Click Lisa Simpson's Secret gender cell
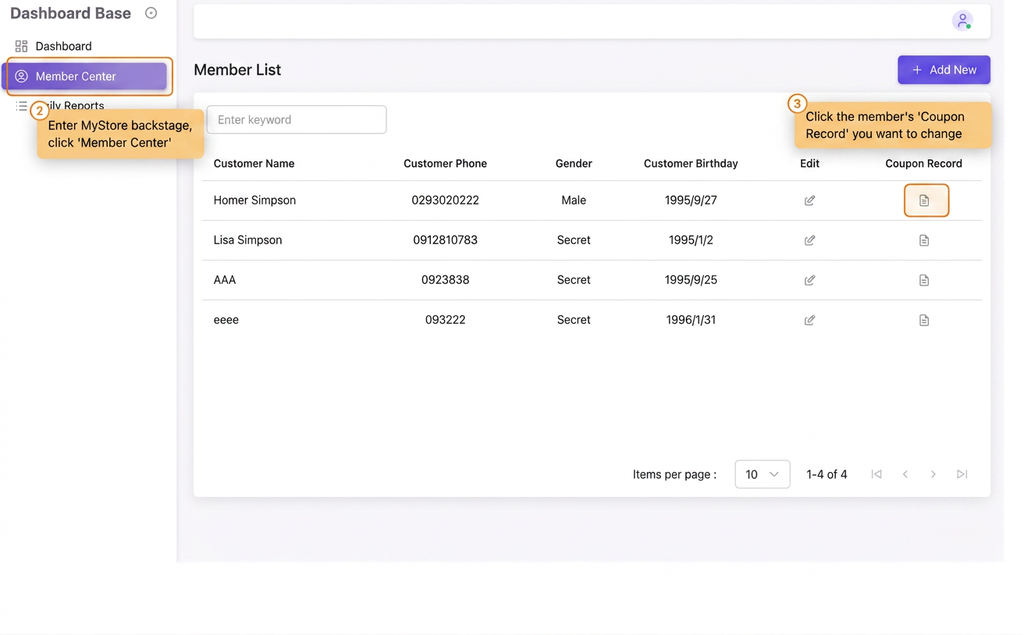This screenshot has width=1024, height=635. (x=574, y=240)
